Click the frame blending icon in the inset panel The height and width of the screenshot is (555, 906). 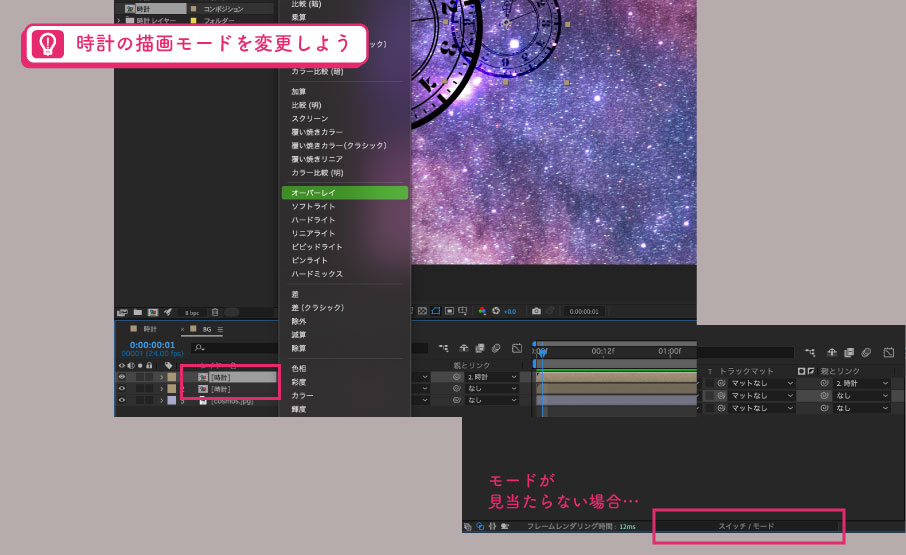pyautogui.click(x=849, y=352)
